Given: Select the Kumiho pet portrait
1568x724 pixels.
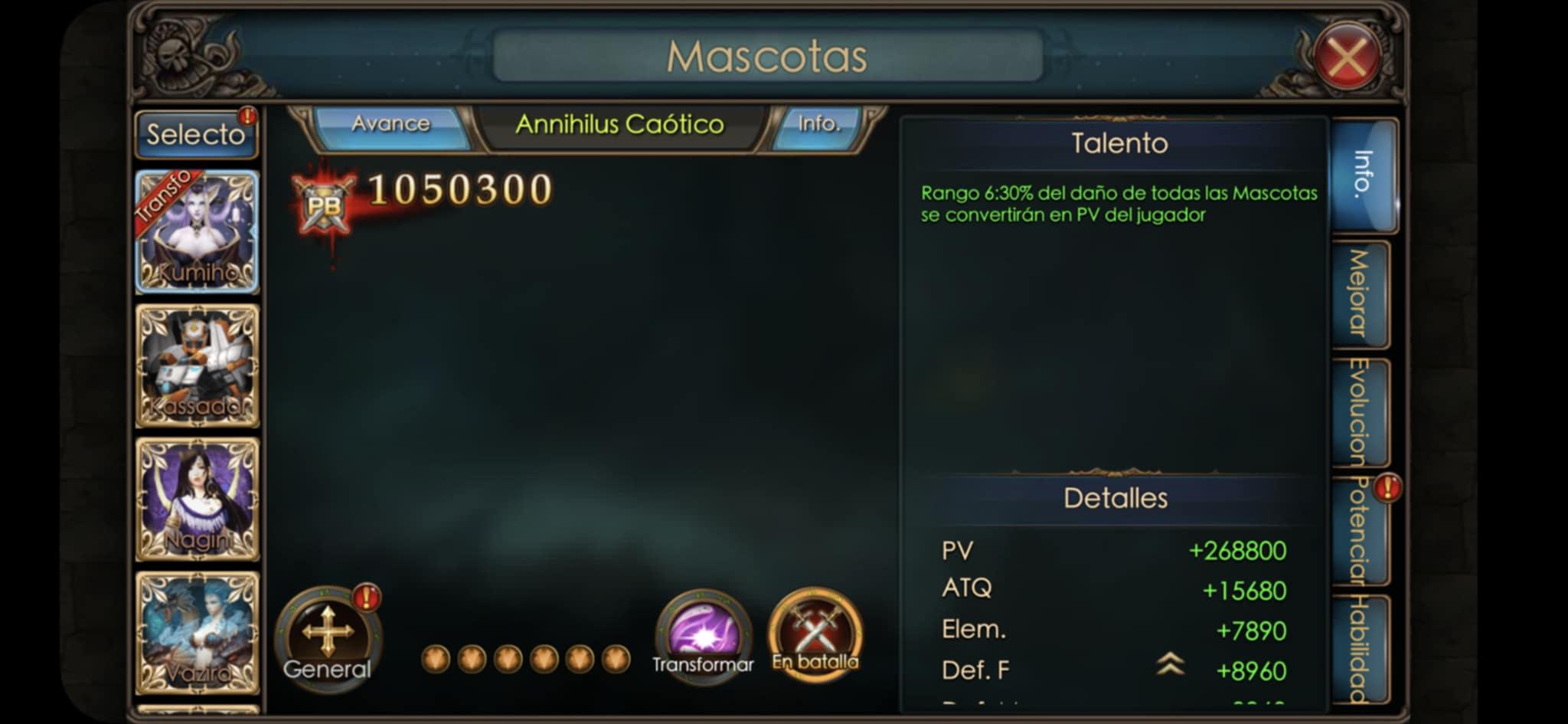Looking at the screenshot, I should (198, 231).
